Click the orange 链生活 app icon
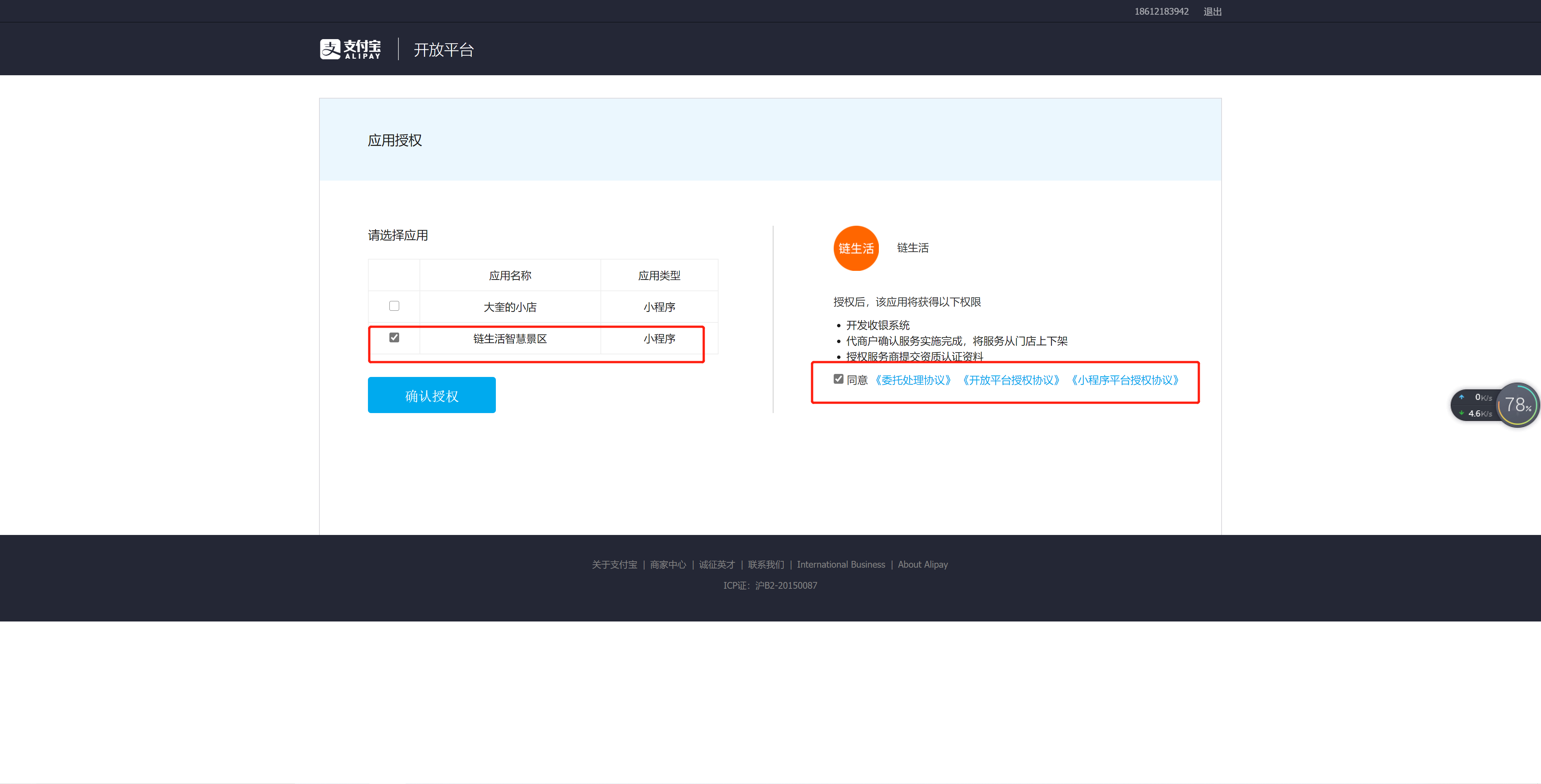 [856, 248]
